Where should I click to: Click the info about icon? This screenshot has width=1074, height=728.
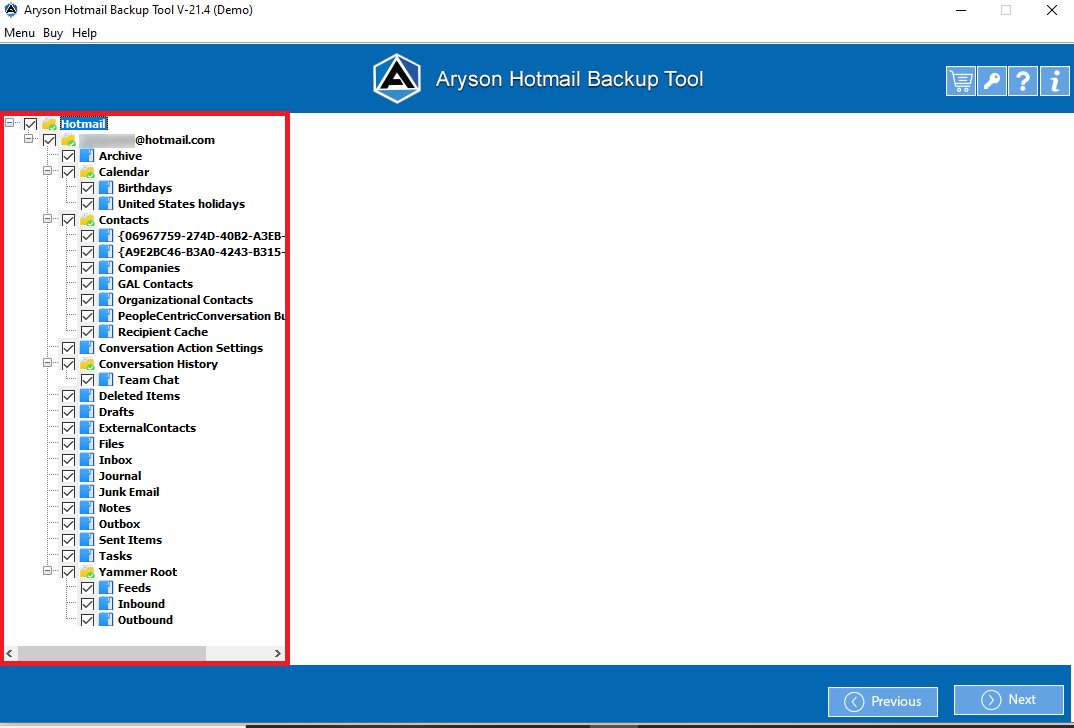[x=1054, y=81]
